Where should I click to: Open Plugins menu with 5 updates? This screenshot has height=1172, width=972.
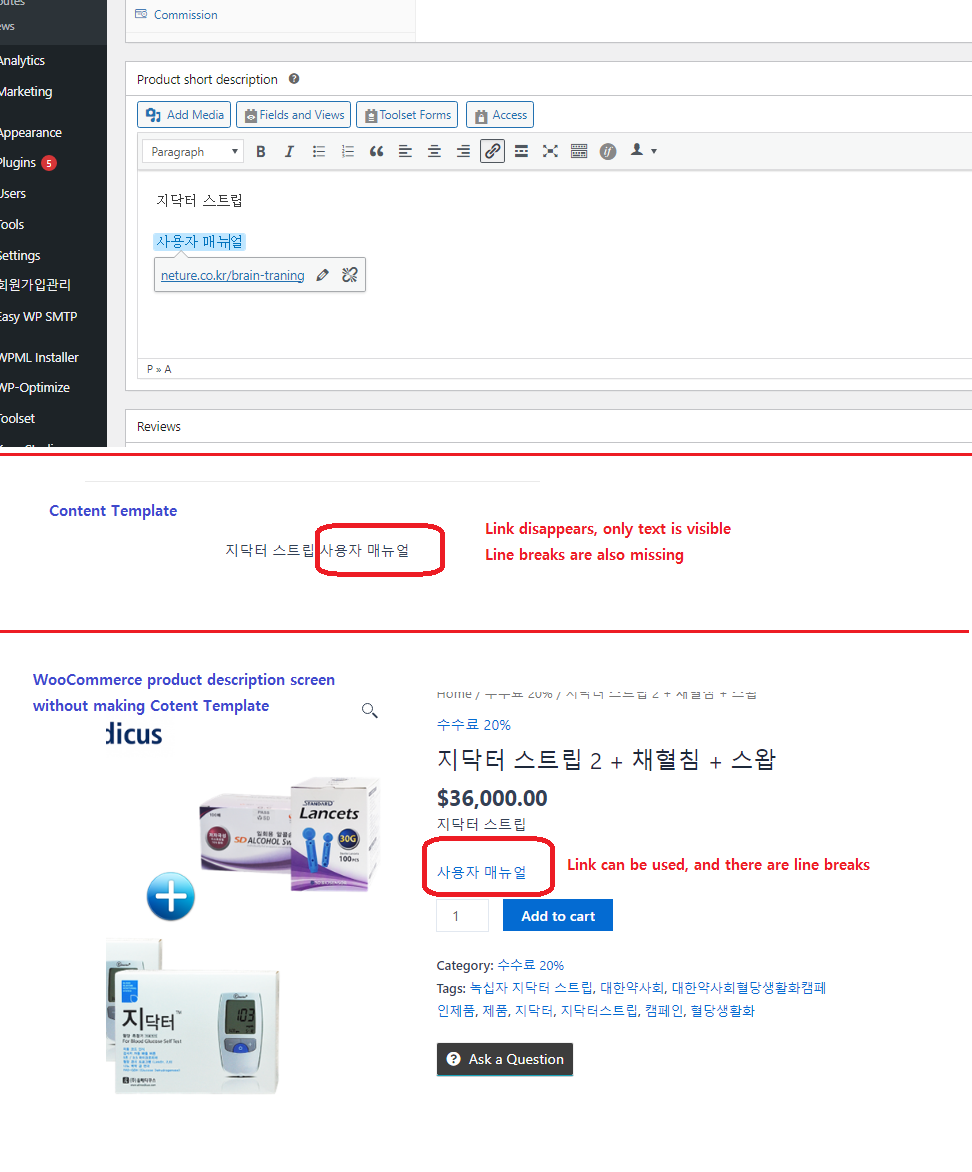pos(28,163)
